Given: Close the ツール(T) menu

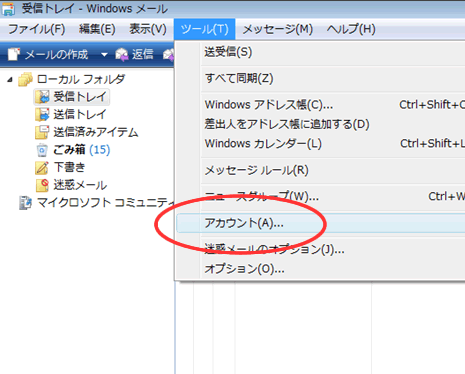Looking at the screenshot, I should click(204, 29).
